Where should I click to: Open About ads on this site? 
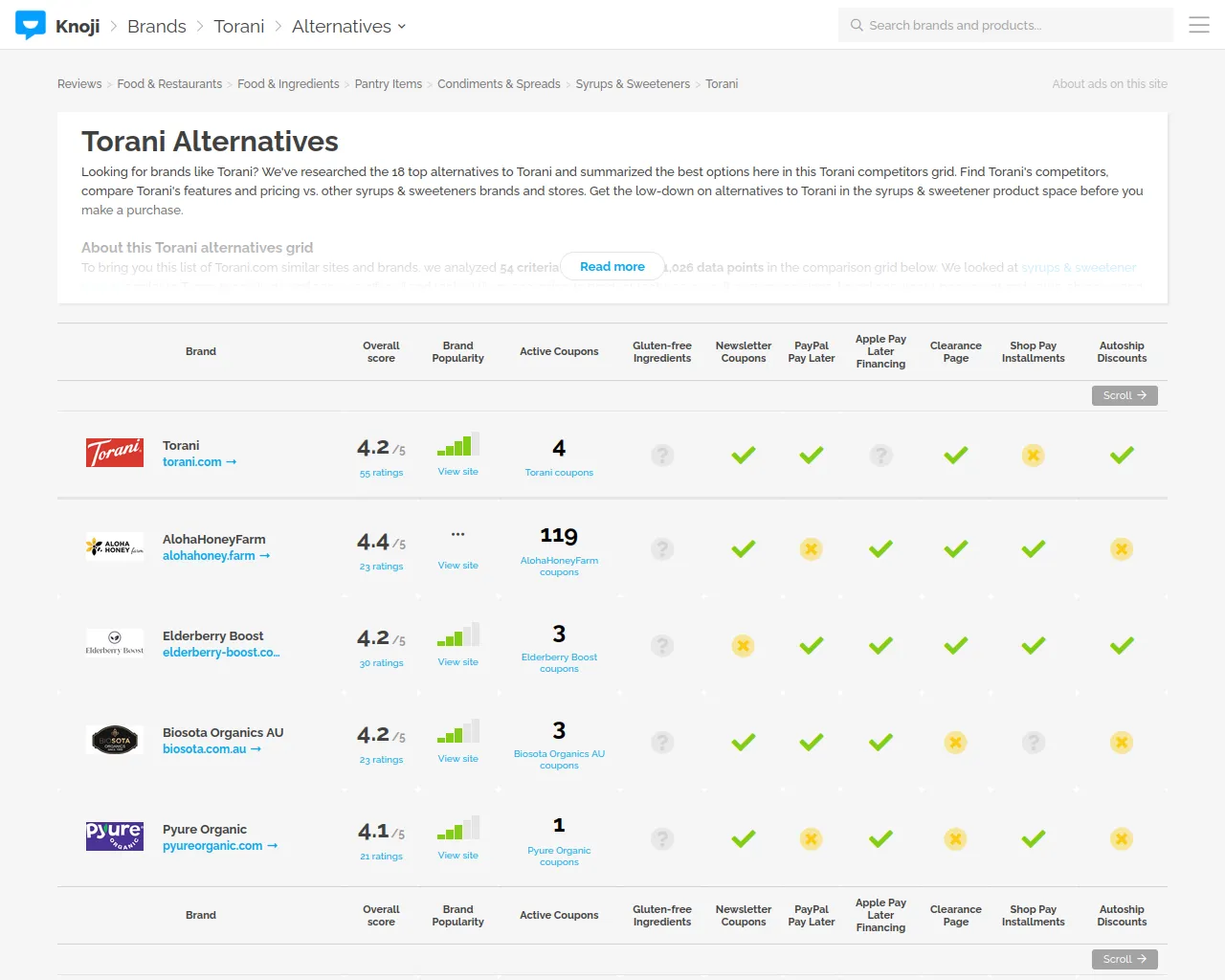[1109, 84]
